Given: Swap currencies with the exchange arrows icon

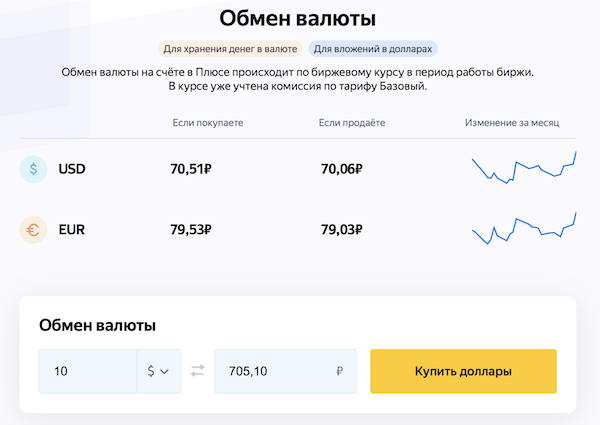Looking at the screenshot, I should (x=197, y=371).
